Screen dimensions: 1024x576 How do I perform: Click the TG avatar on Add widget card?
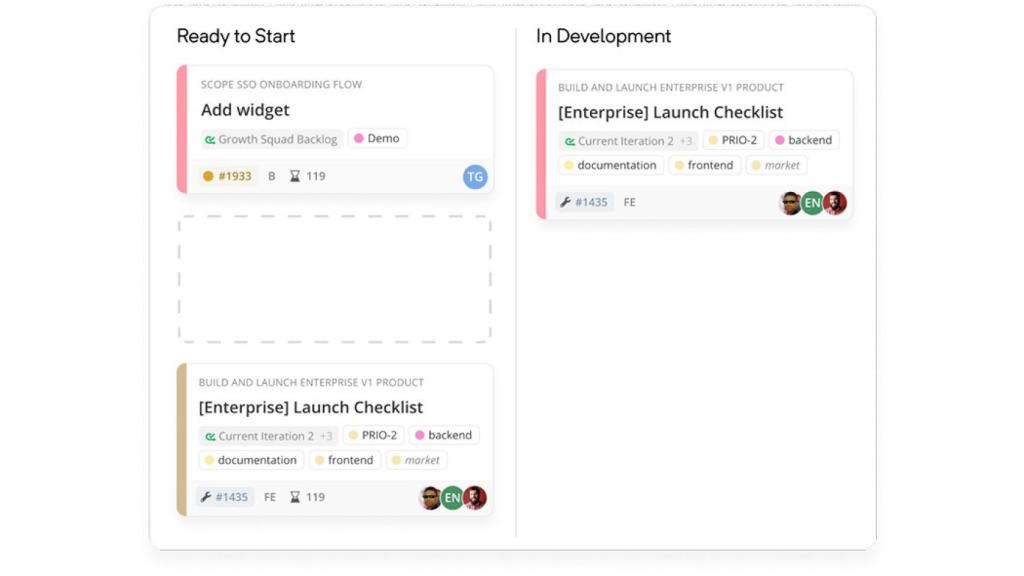475,177
